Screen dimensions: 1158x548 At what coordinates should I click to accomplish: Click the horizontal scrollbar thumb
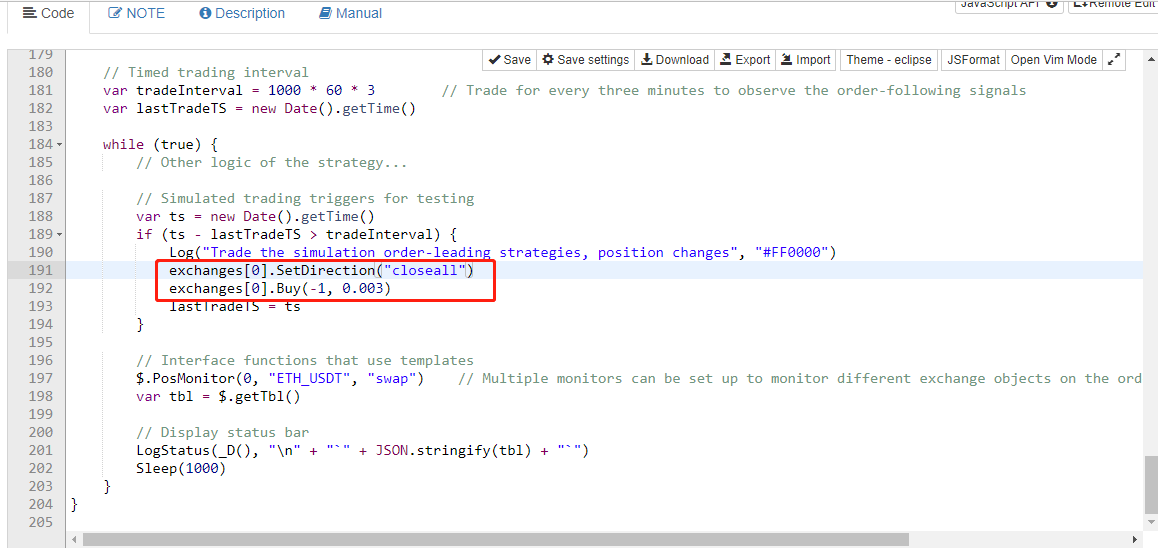tap(495, 539)
